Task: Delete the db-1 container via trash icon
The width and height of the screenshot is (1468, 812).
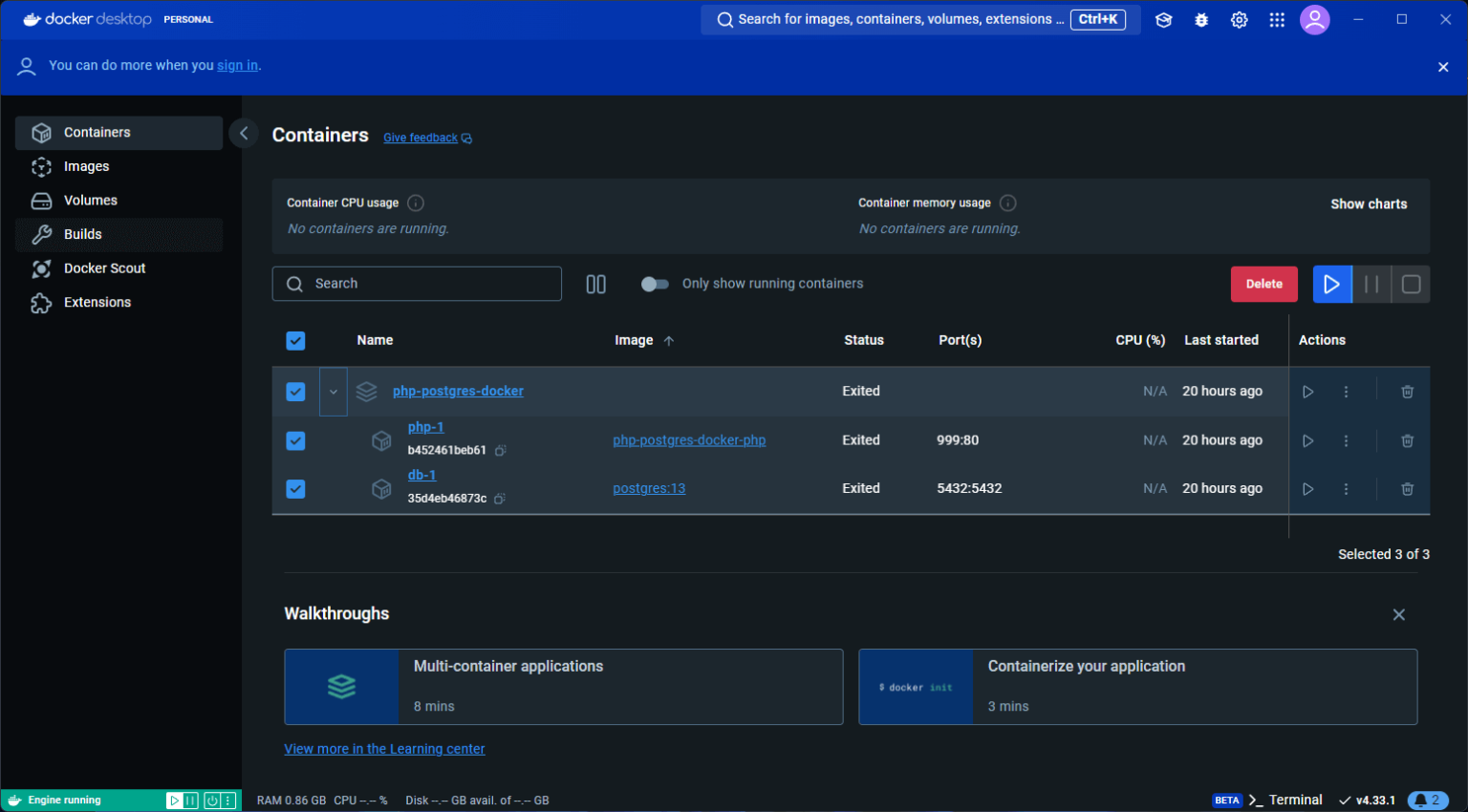Action: pyautogui.click(x=1408, y=489)
